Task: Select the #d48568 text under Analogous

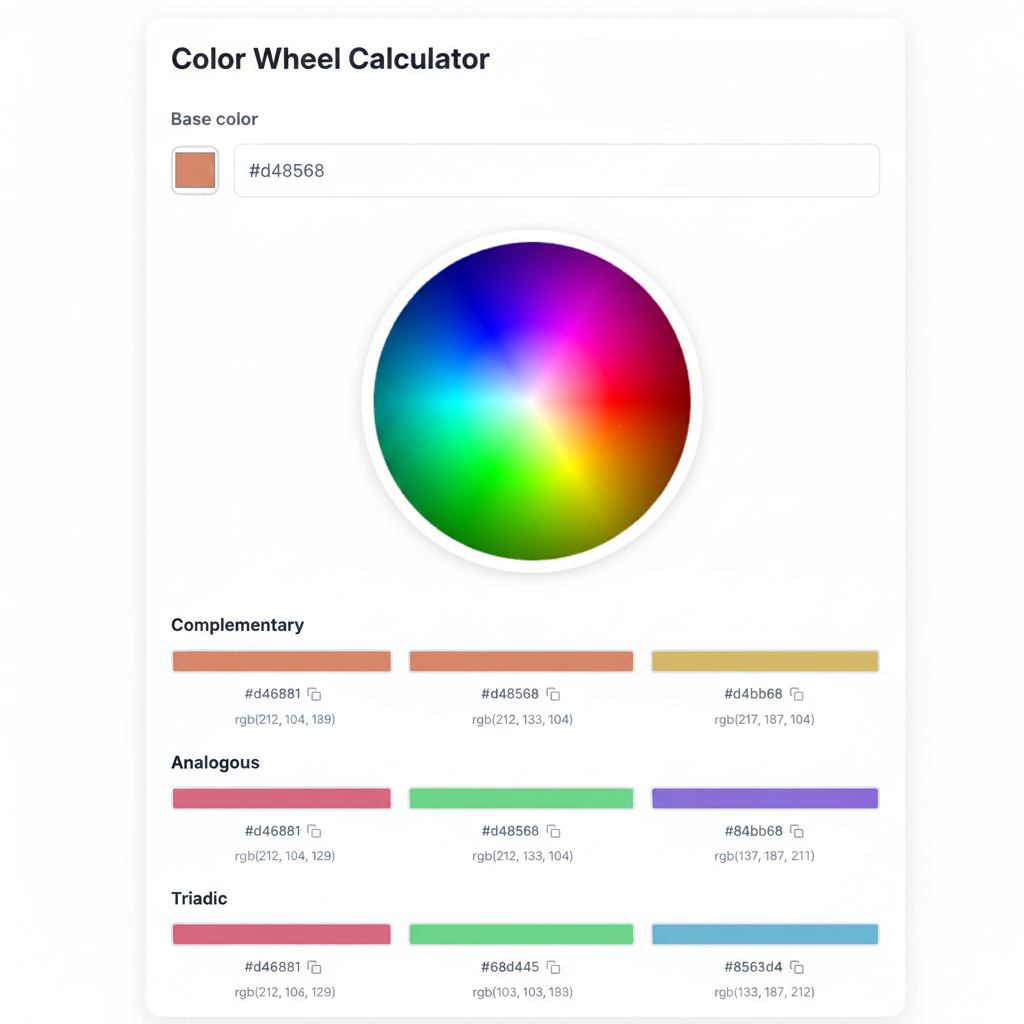Action: (510, 831)
